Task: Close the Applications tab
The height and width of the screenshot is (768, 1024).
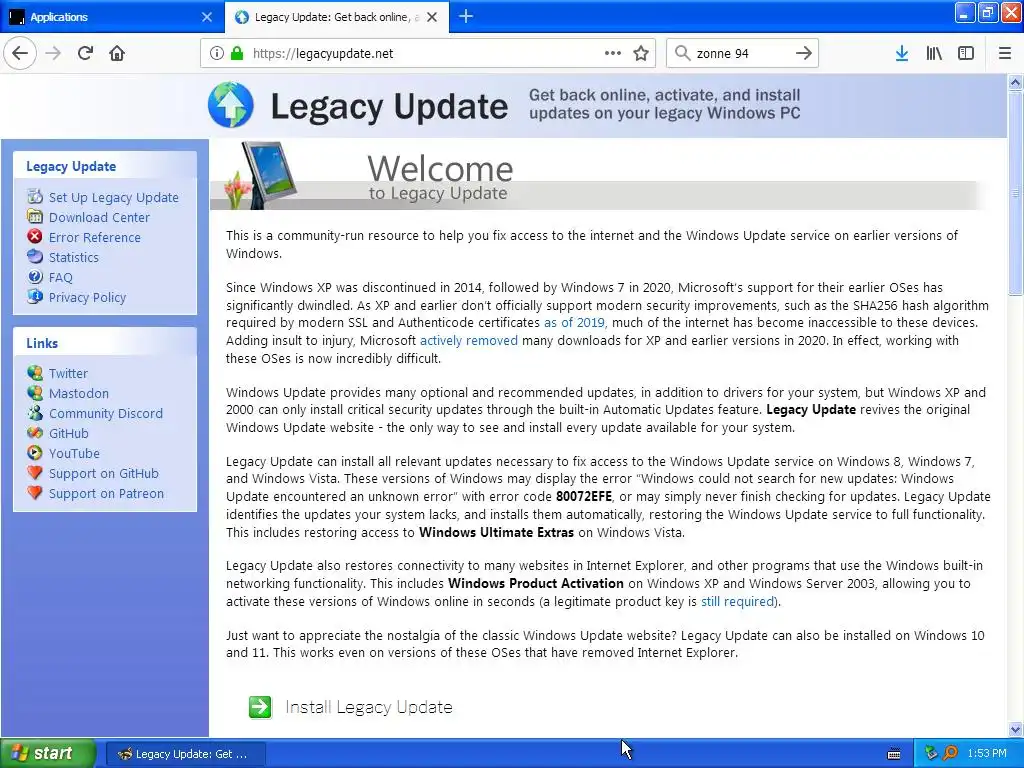Action: (x=207, y=17)
